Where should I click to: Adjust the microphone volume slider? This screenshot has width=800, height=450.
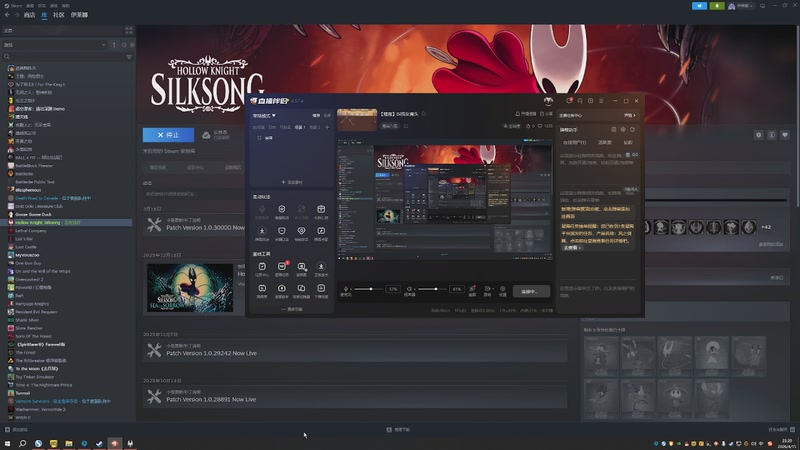click(x=369, y=289)
